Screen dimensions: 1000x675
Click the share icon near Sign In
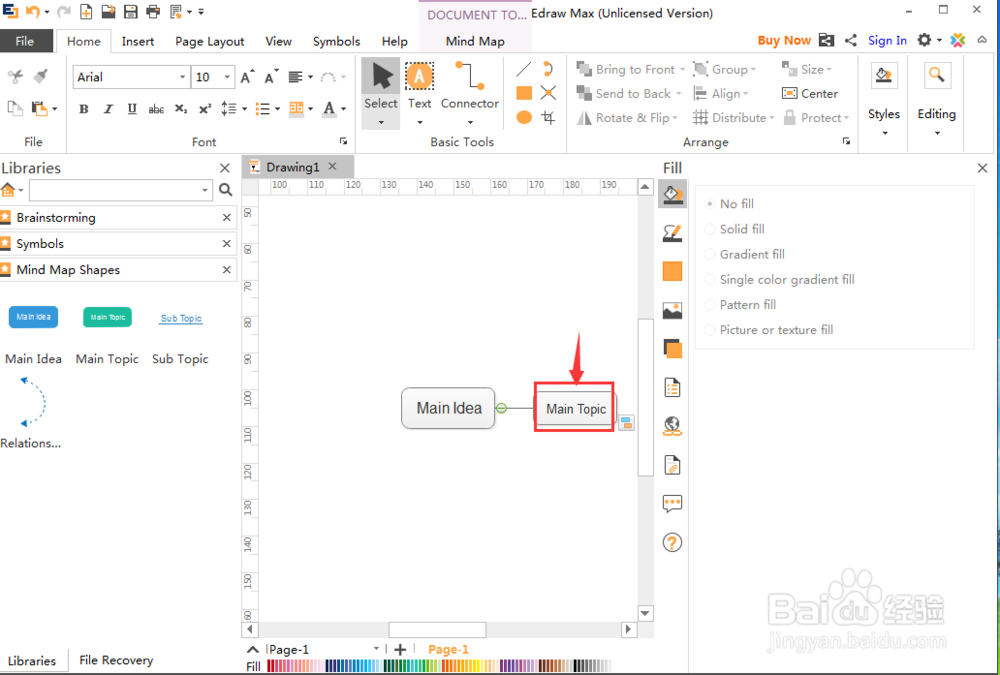point(851,40)
